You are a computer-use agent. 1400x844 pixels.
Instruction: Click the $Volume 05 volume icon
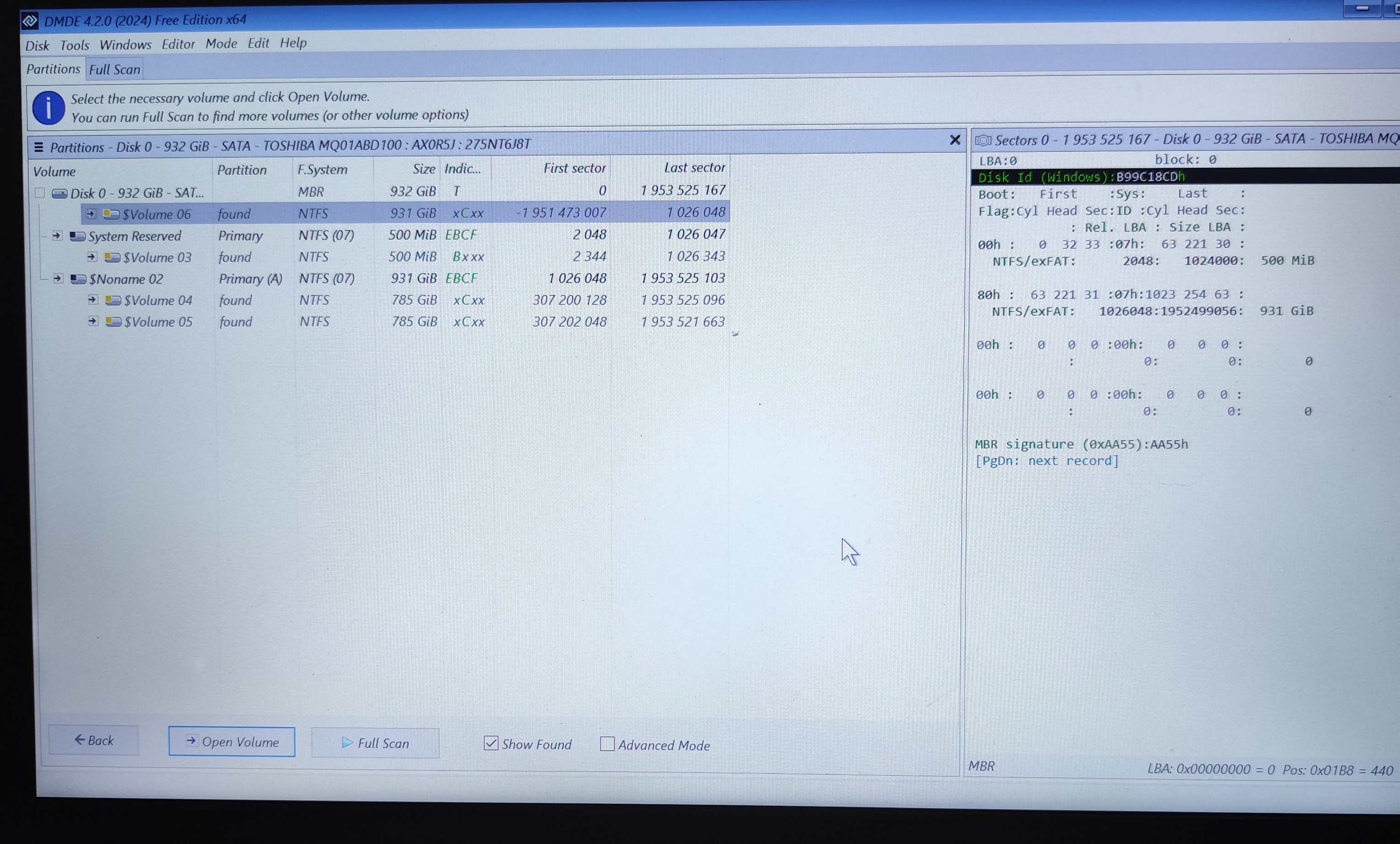pos(113,322)
